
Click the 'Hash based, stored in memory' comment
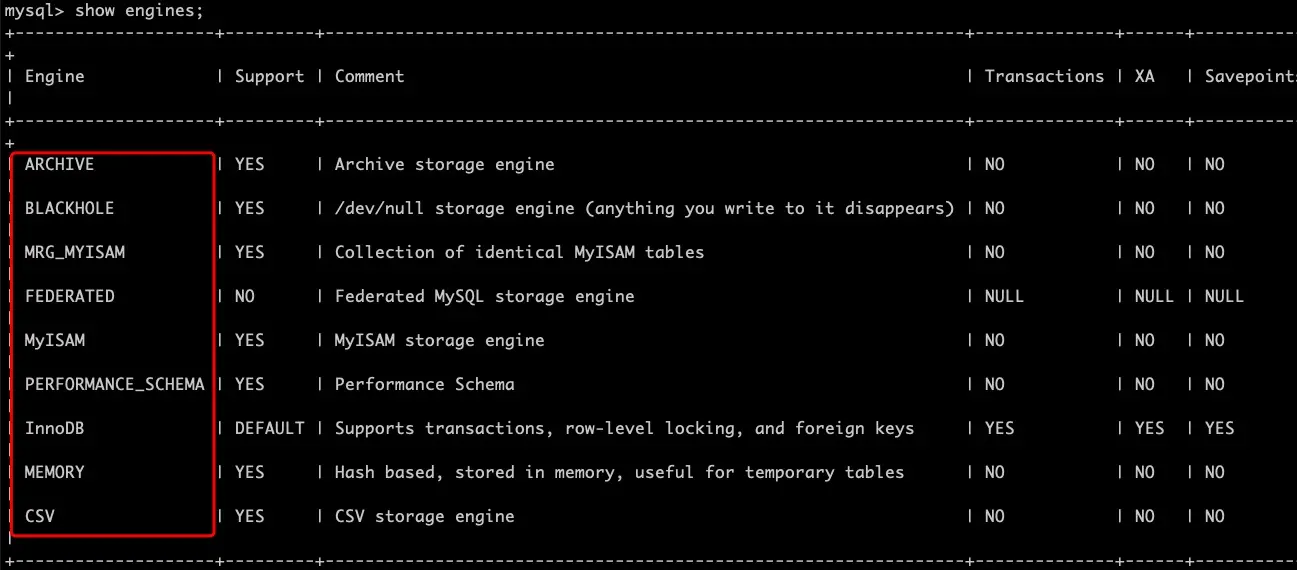tap(474, 472)
